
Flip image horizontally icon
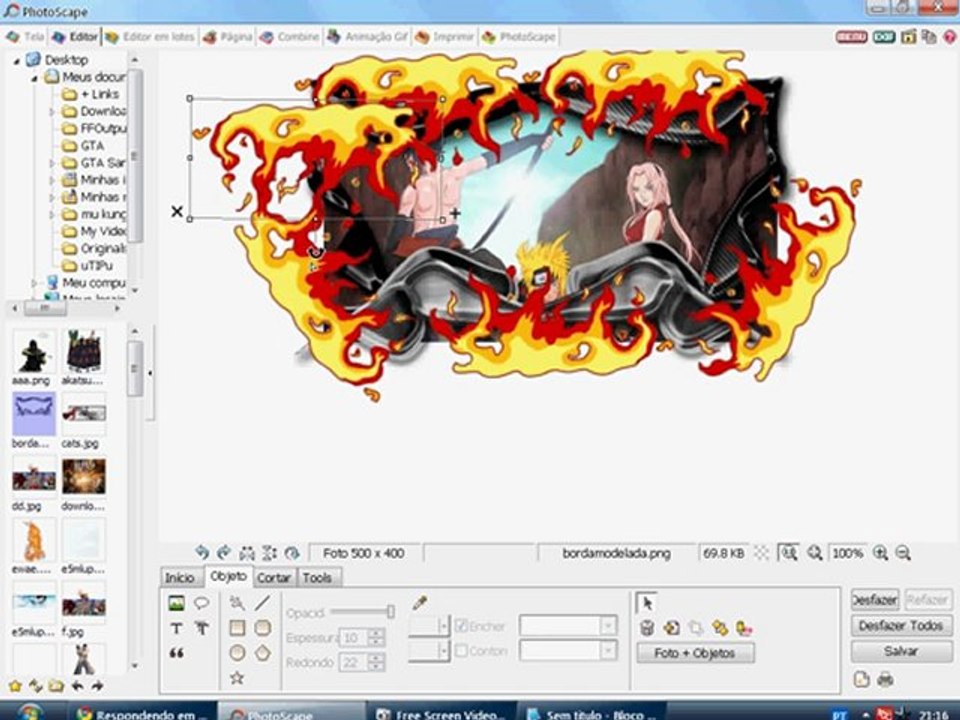tap(247, 553)
